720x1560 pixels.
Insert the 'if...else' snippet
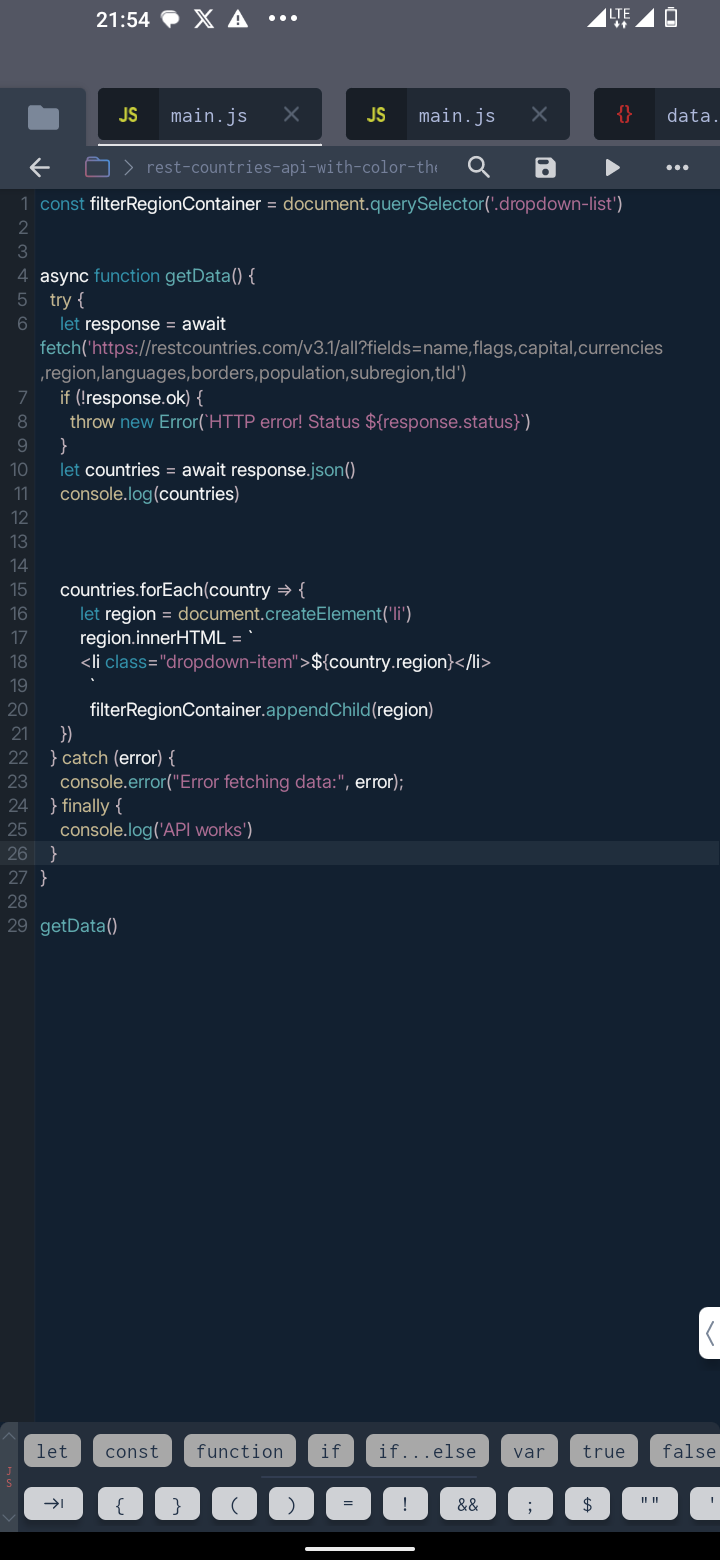427,1451
